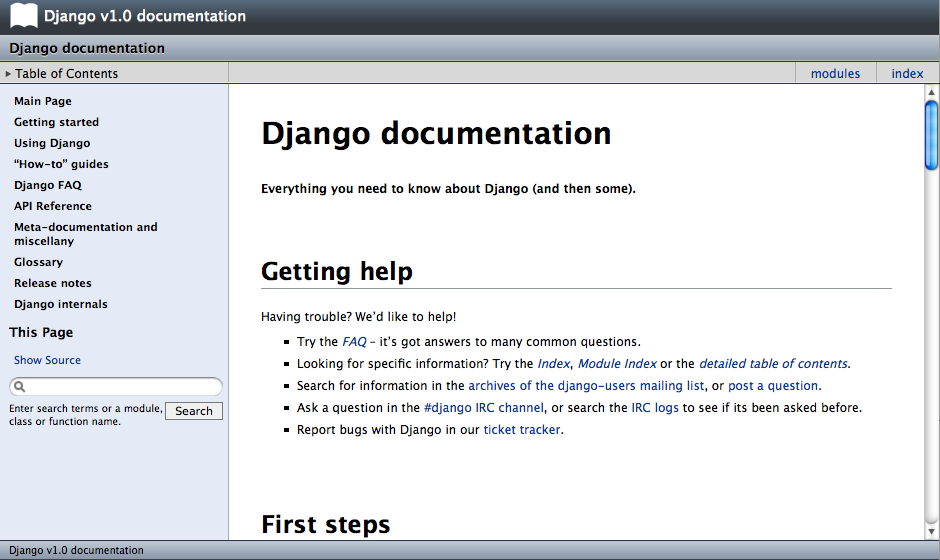Open the detailed table of contents link

click(x=773, y=364)
